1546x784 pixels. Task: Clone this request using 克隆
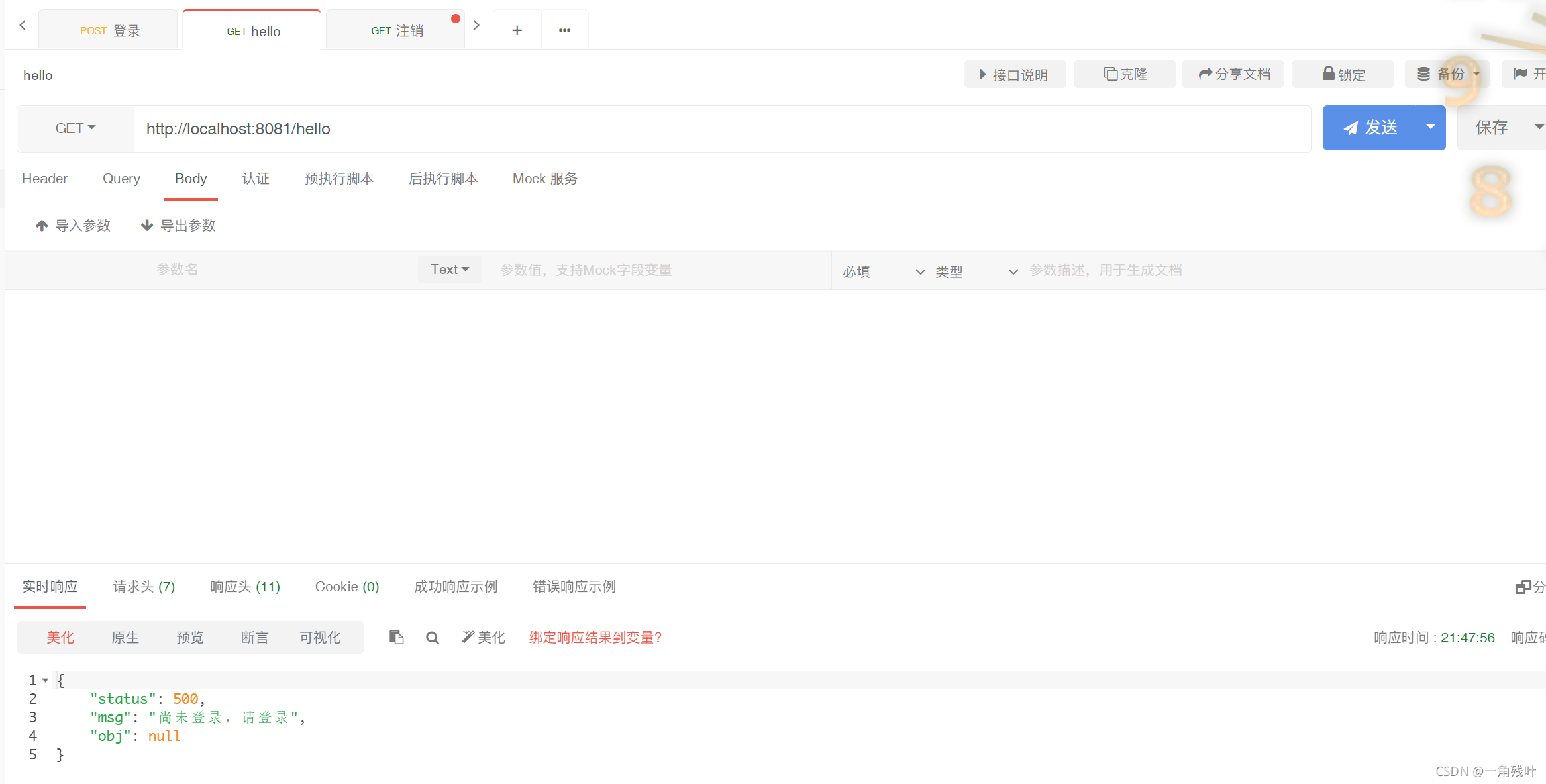[x=1124, y=73]
